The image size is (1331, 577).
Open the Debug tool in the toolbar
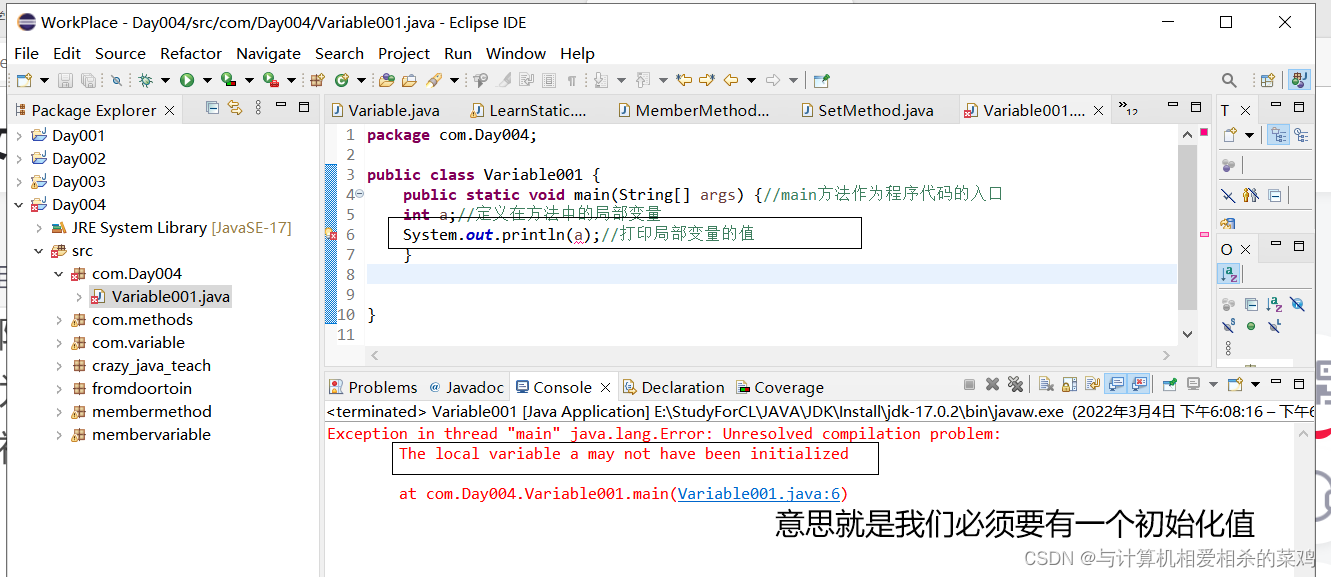[x=147, y=79]
